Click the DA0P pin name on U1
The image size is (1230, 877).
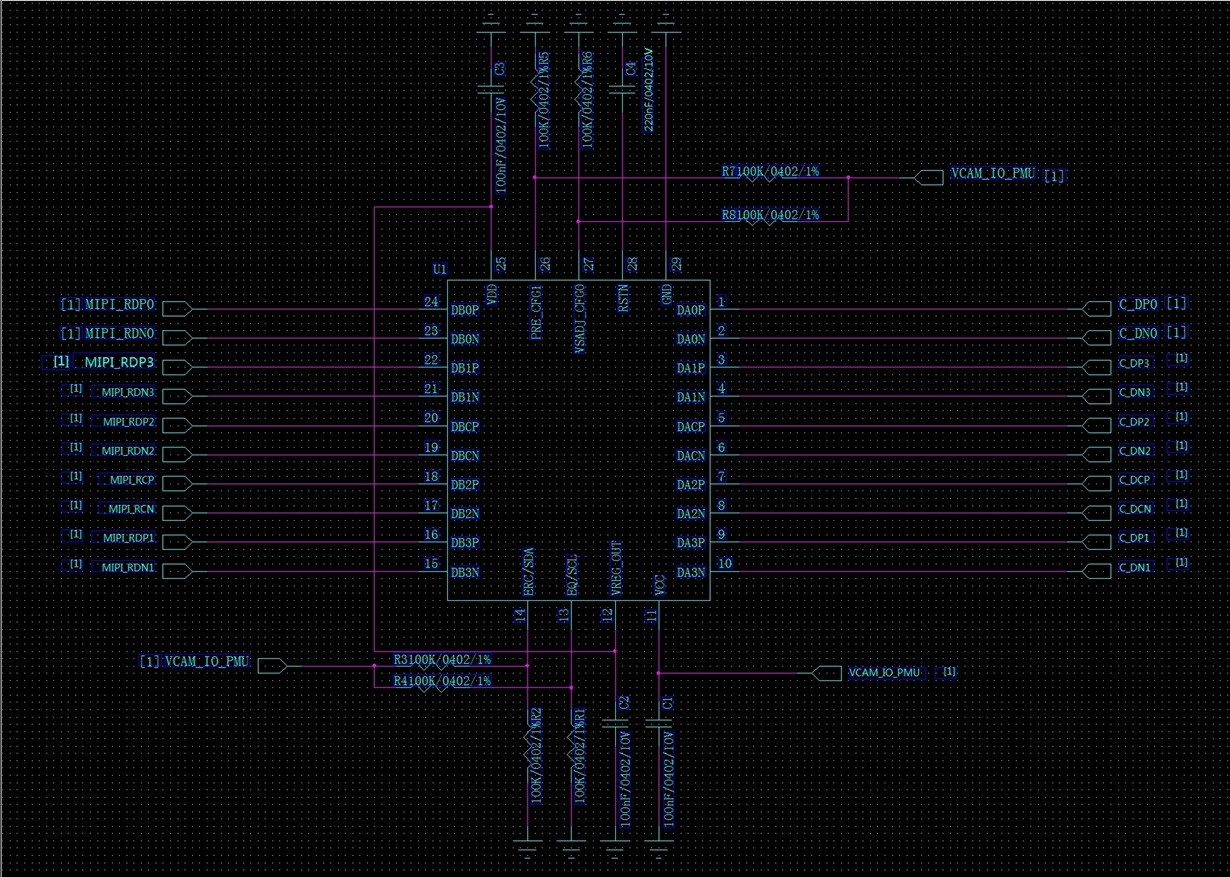point(691,310)
